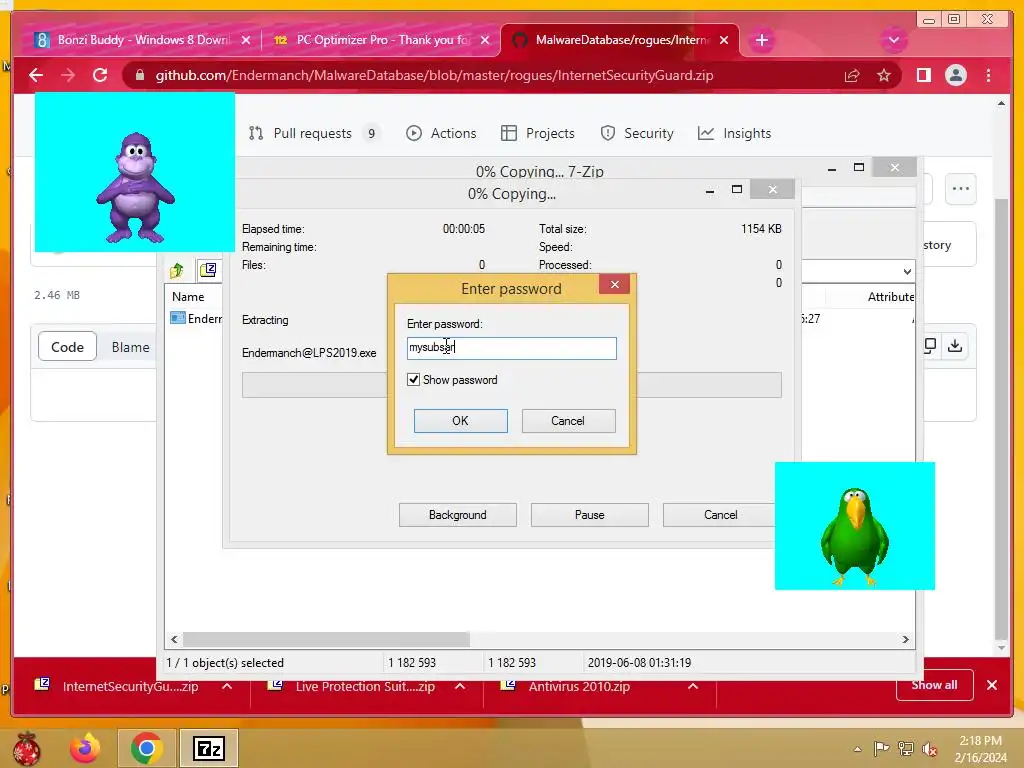The width and height of the screenshot is (1024, 768).
Task: Open the GitHub Actions tab
Action: (441, 133)
